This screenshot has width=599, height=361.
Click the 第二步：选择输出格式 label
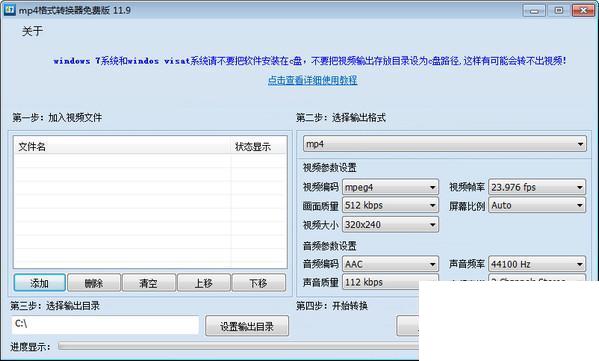(341, 118)
